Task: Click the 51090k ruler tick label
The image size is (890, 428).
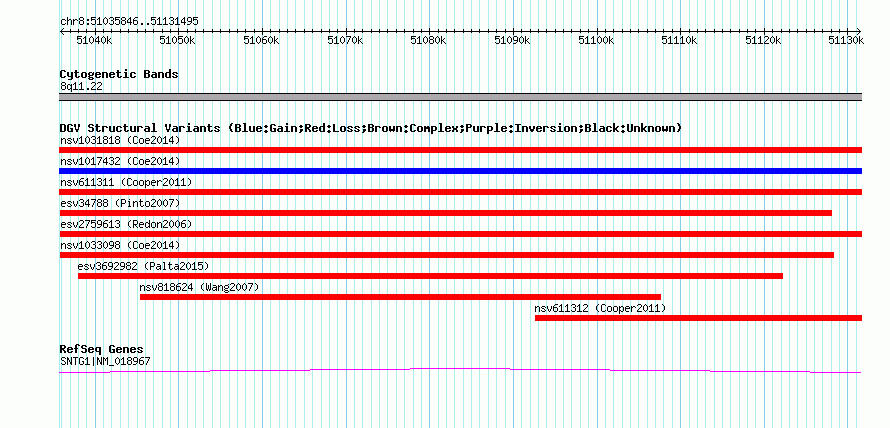Action: point(513,40)
